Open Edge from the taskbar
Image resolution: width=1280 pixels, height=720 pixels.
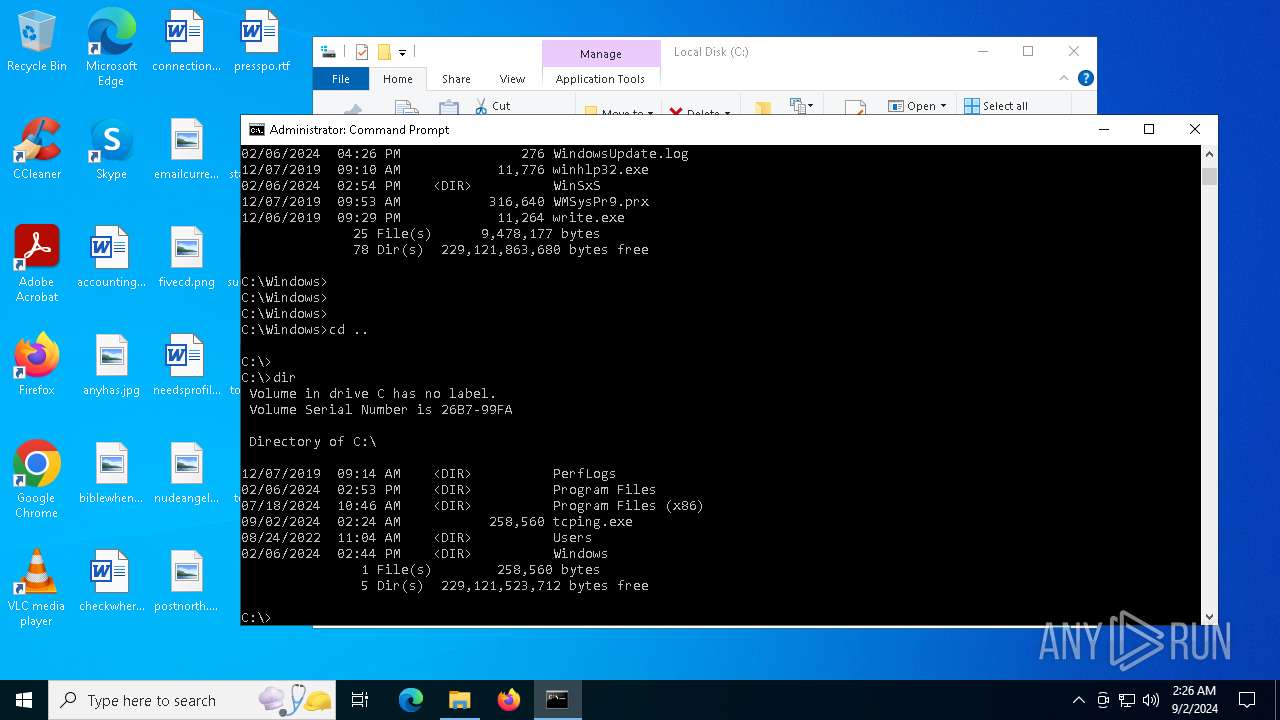[x=411, y=700]
